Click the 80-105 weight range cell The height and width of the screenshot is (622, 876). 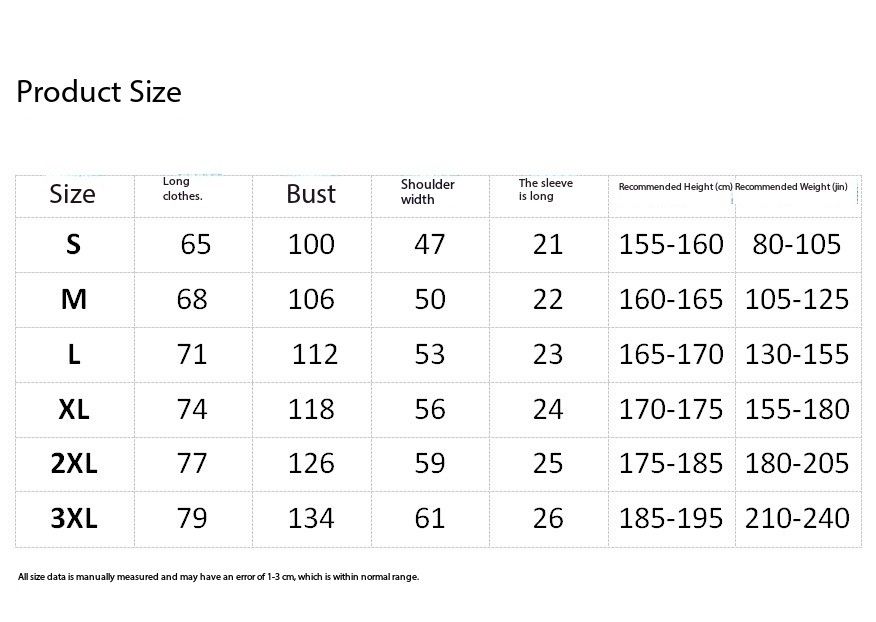797,245
